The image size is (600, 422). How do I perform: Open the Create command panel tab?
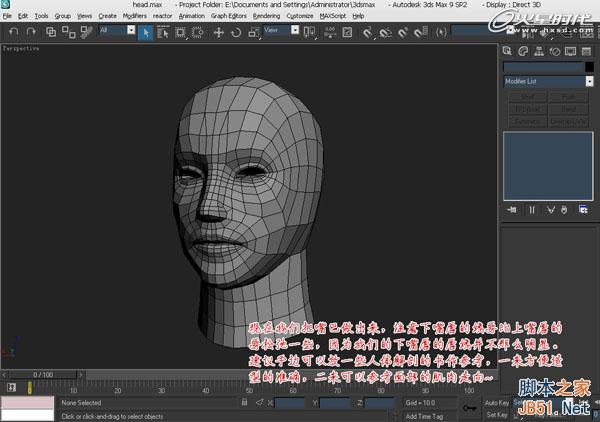pos(509,50)
